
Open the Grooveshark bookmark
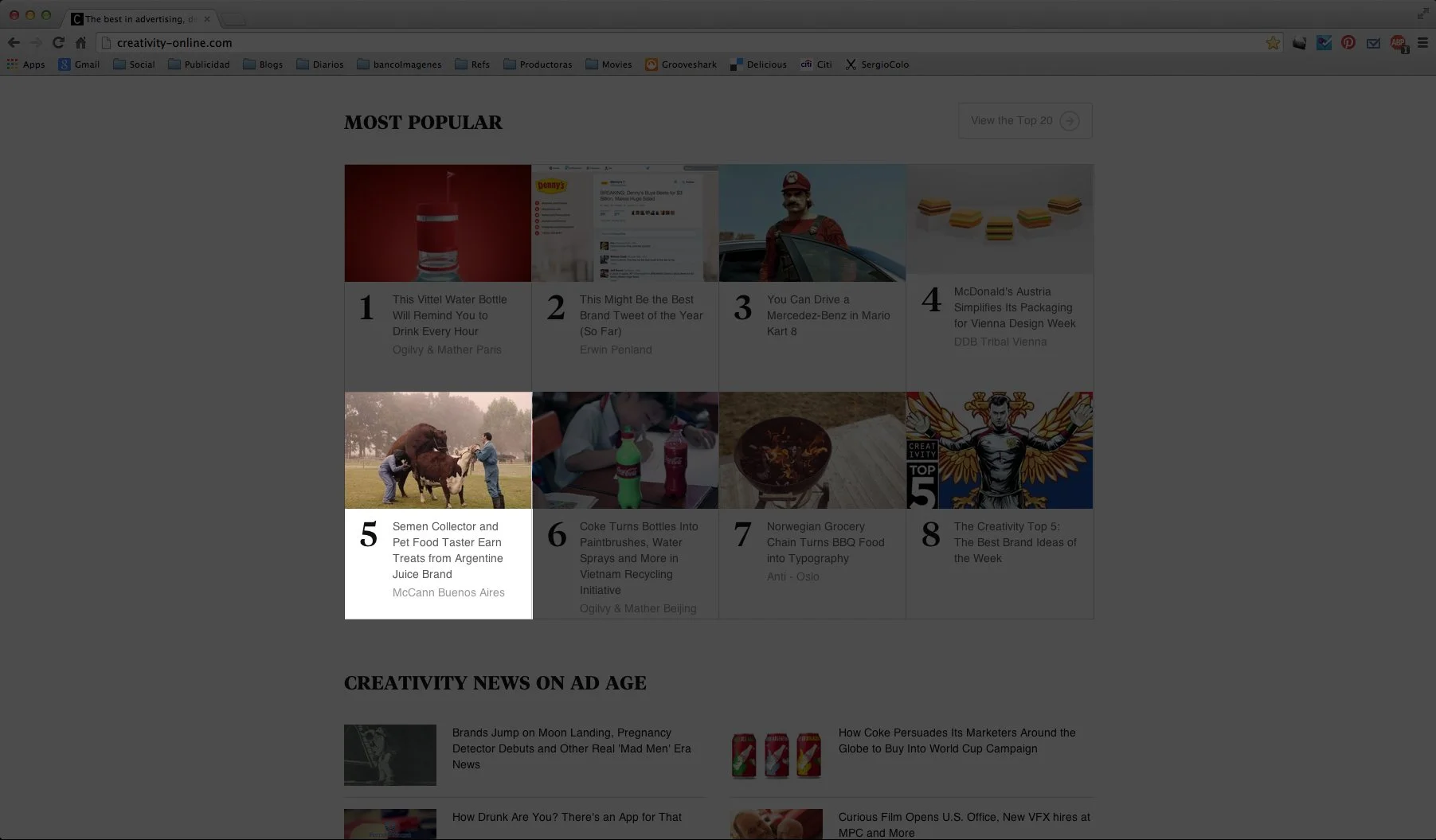point(681,64)
